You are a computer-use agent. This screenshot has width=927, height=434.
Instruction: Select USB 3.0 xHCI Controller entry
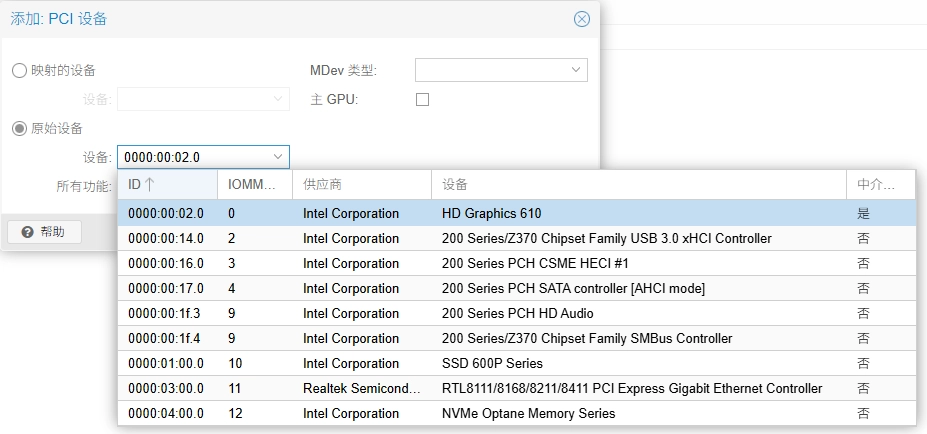606,238
